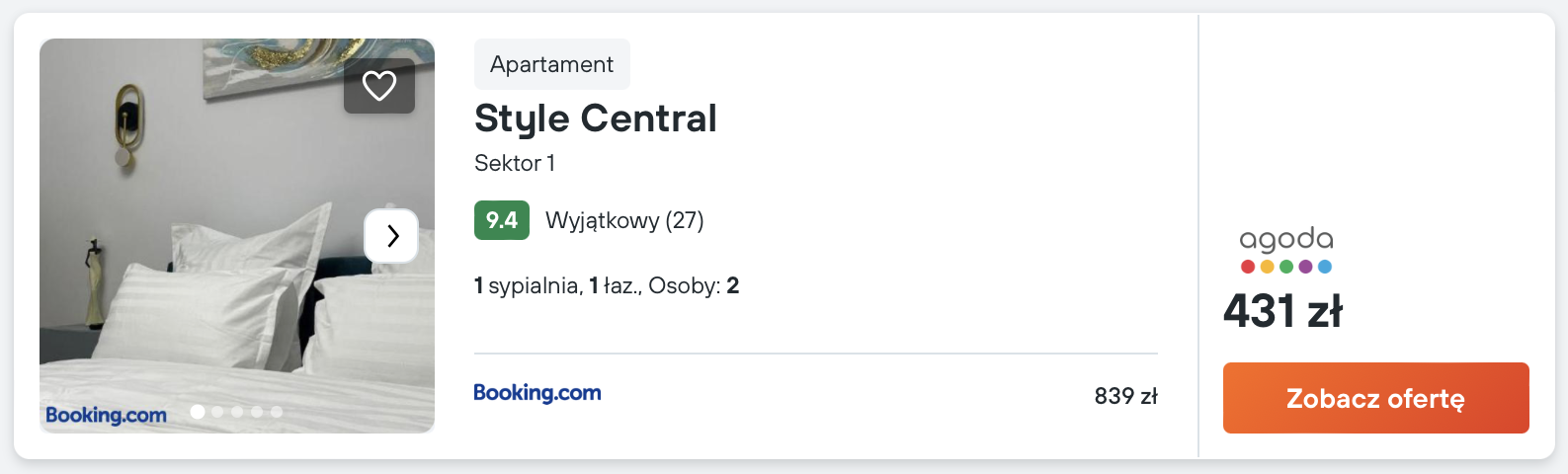Click the 431 zł agoda price
This screenshot has width=1568, height=474.
[x=1282, y=311]
